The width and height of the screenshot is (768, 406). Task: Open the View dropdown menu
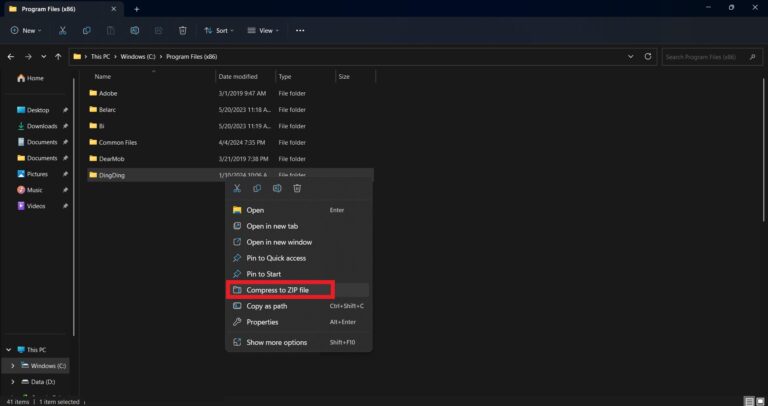pyautogui.click(x=263, y=30)
